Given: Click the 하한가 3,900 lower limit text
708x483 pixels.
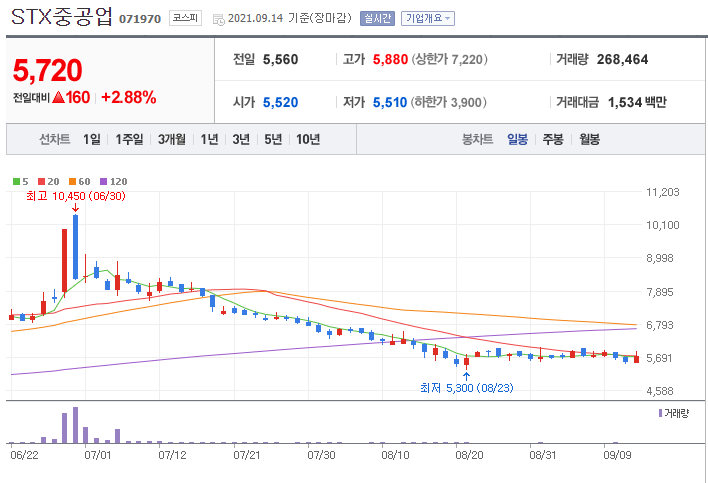Looking at the screenshot, I should coord(448,102).
